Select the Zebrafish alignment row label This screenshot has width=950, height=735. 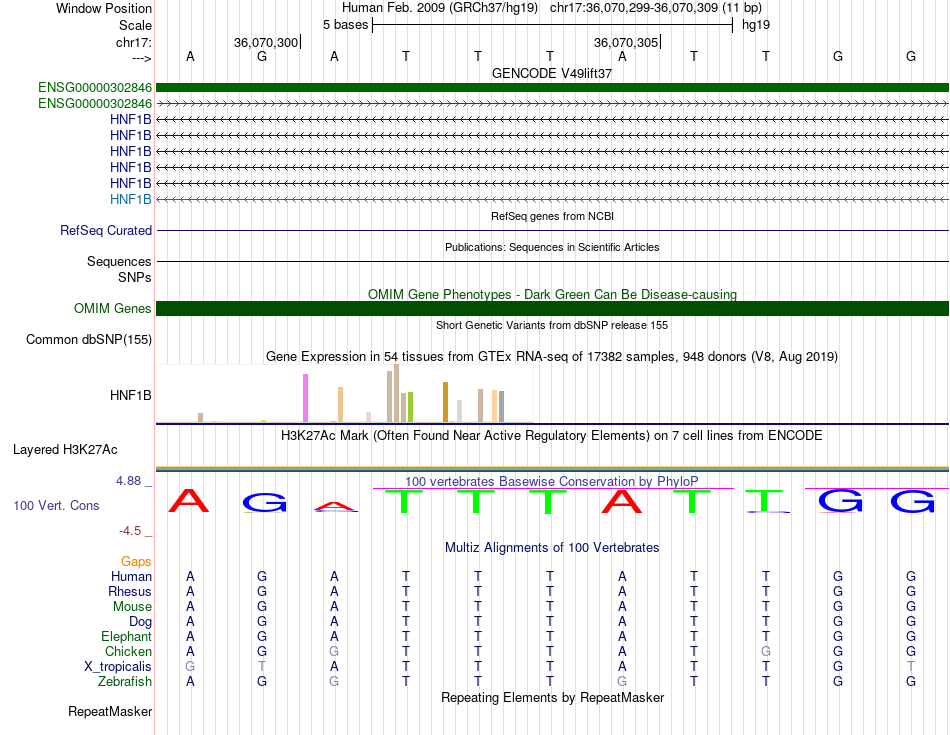[125, 681]
